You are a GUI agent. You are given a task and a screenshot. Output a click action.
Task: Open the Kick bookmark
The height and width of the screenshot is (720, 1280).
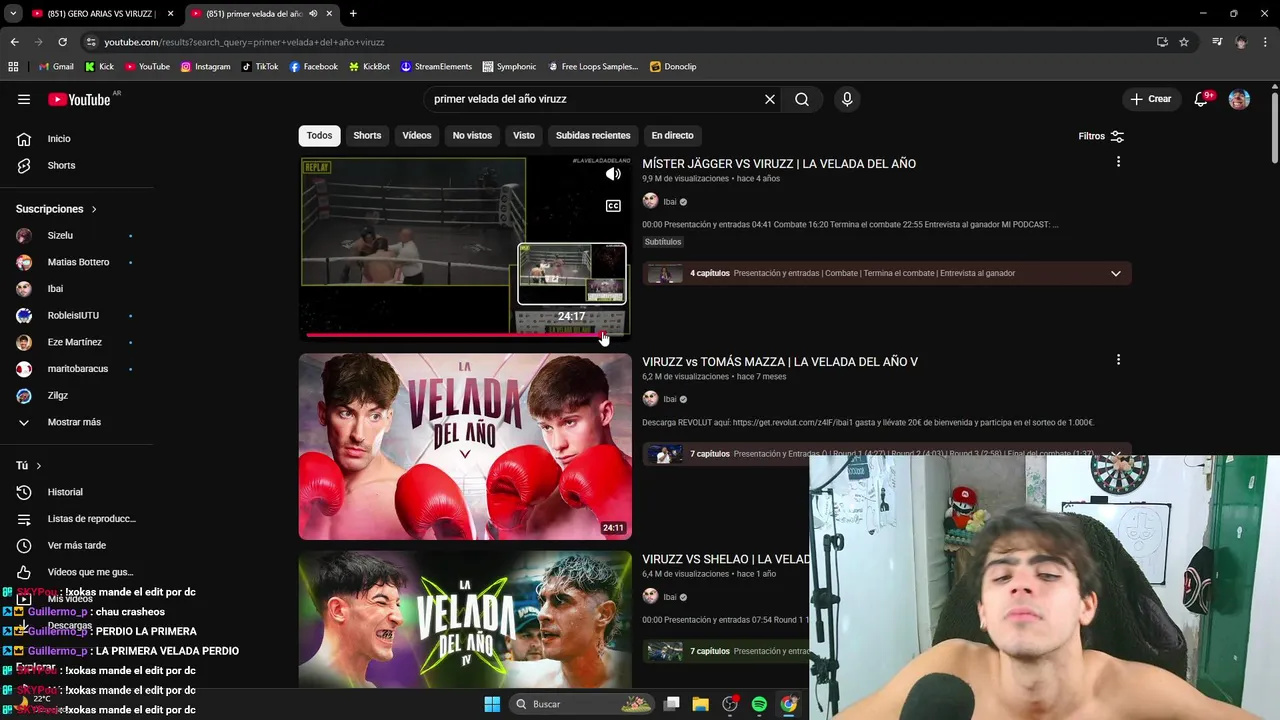coord(99,67)
